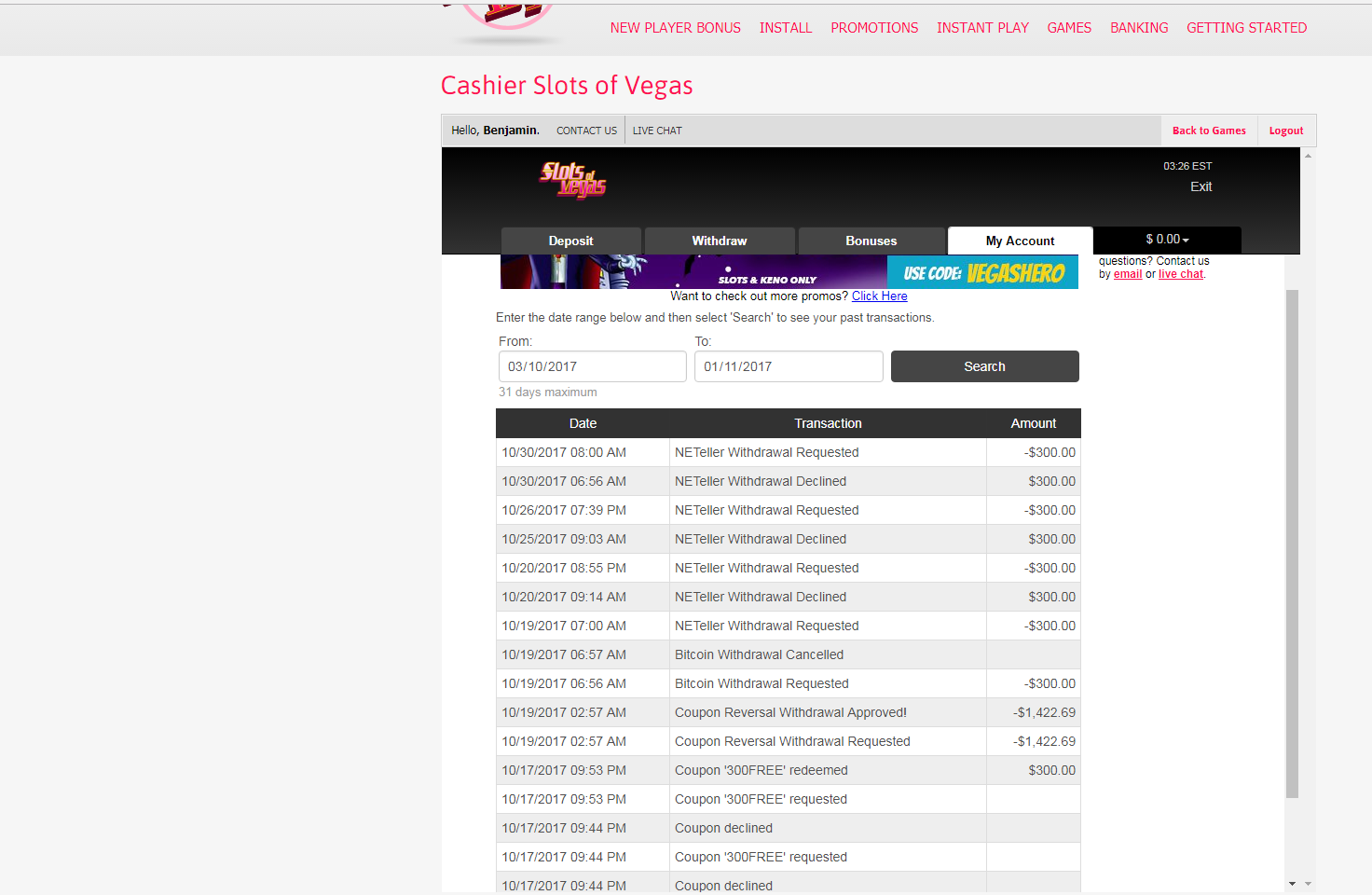Screen dimensions: 1372x895
Task: Click the CONTACT US link
Action: (x=586, y=131)
